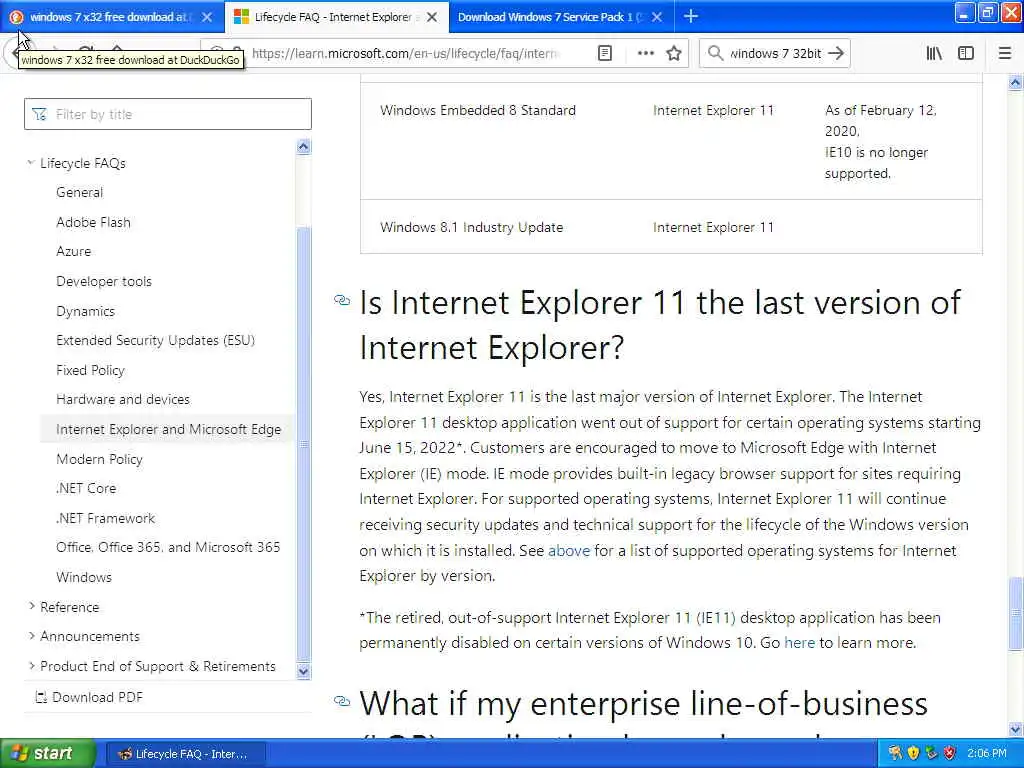Click the sidebar tree scrollbar thumb

(x=303, y=444)
